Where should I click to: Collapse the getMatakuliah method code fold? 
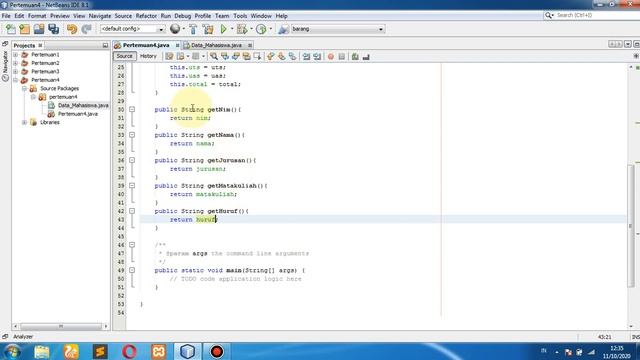click(132, 185)
